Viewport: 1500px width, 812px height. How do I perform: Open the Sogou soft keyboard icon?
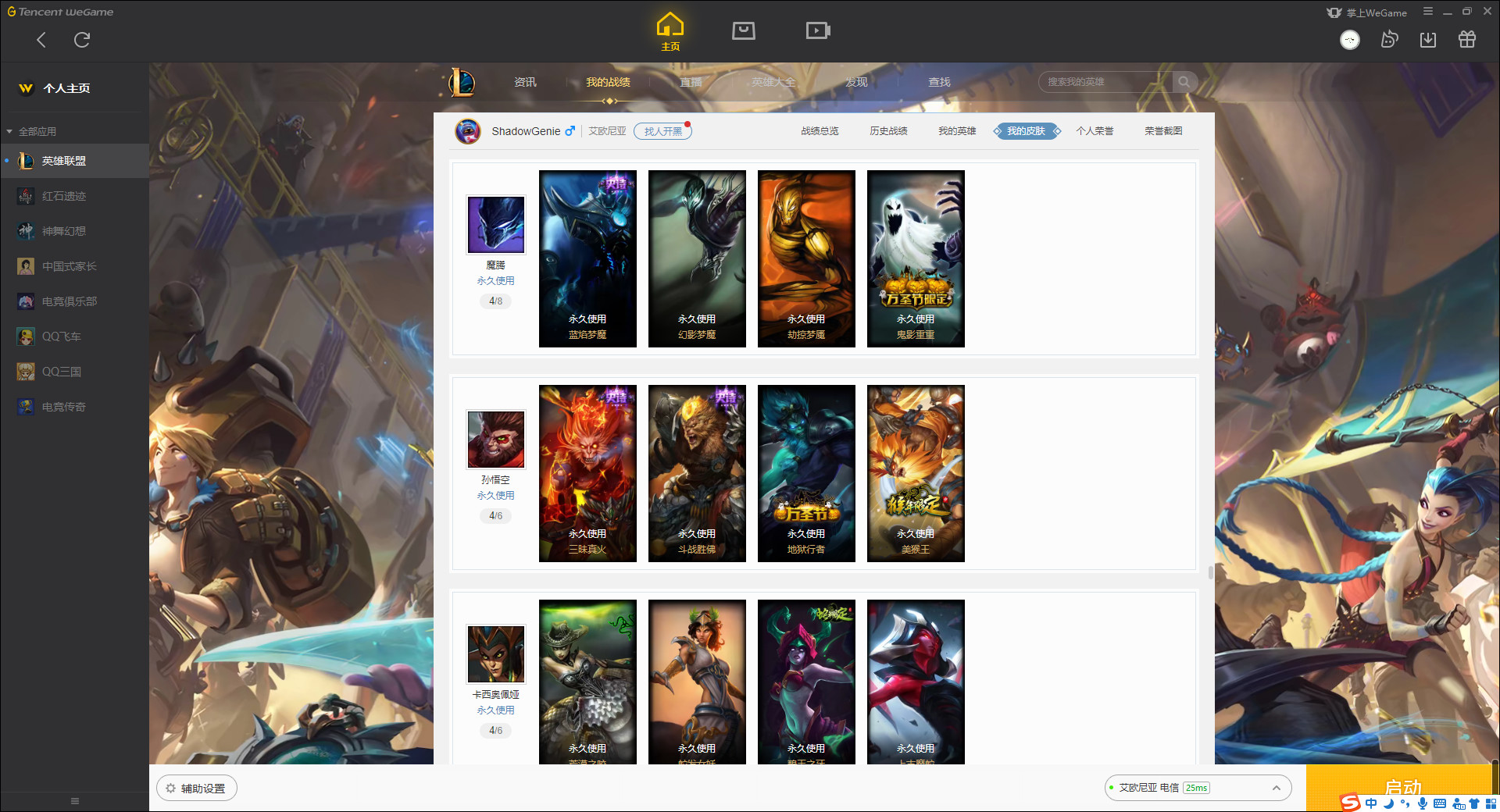pyautogui.click(x=1440, y=803)
